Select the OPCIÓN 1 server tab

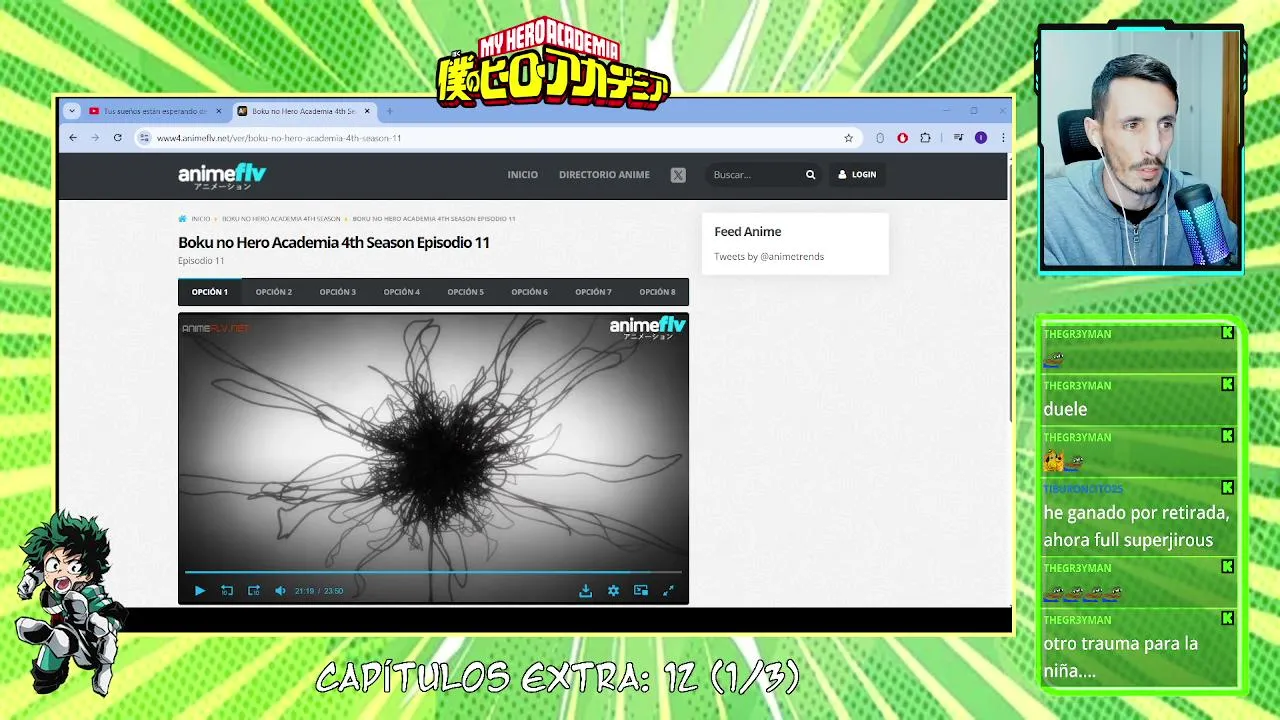210,292
